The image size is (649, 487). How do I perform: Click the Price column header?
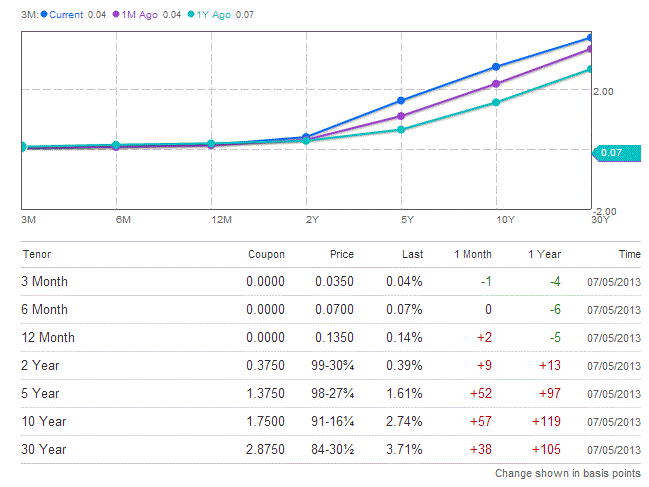tap(341, 254)
